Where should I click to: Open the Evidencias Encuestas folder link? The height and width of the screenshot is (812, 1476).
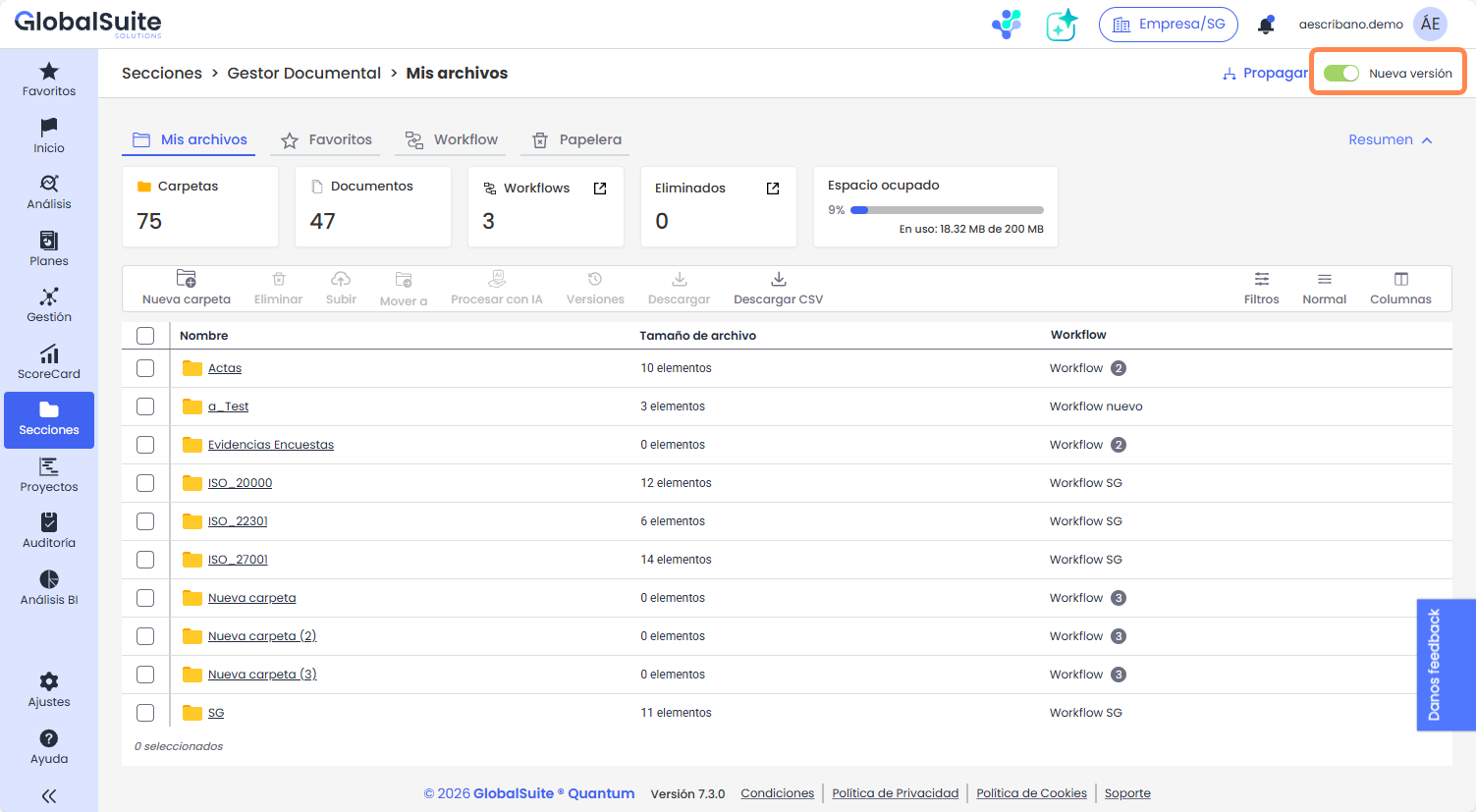tap(270, 445)
